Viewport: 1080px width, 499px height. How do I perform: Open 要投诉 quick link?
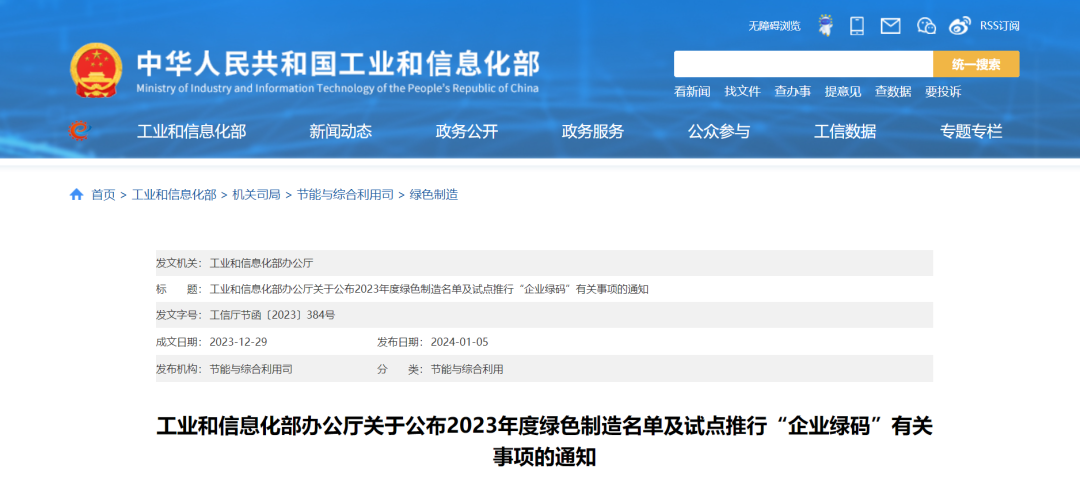point(943,92)
